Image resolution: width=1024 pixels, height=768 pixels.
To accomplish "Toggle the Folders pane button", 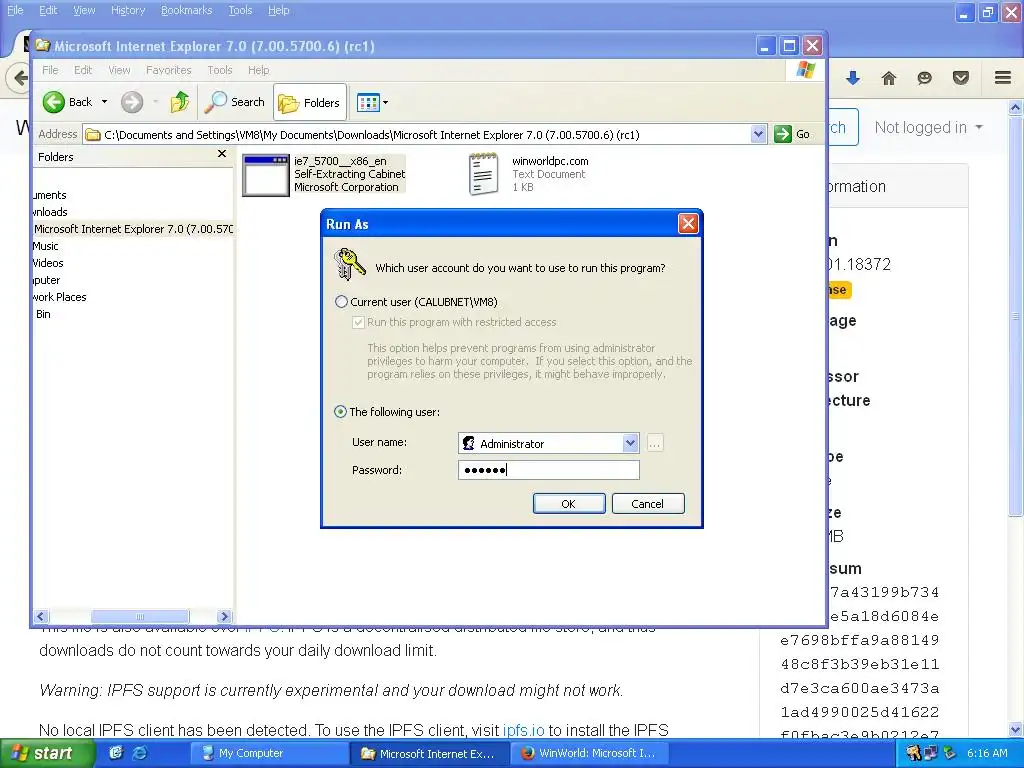I will (x=310, y=103).
